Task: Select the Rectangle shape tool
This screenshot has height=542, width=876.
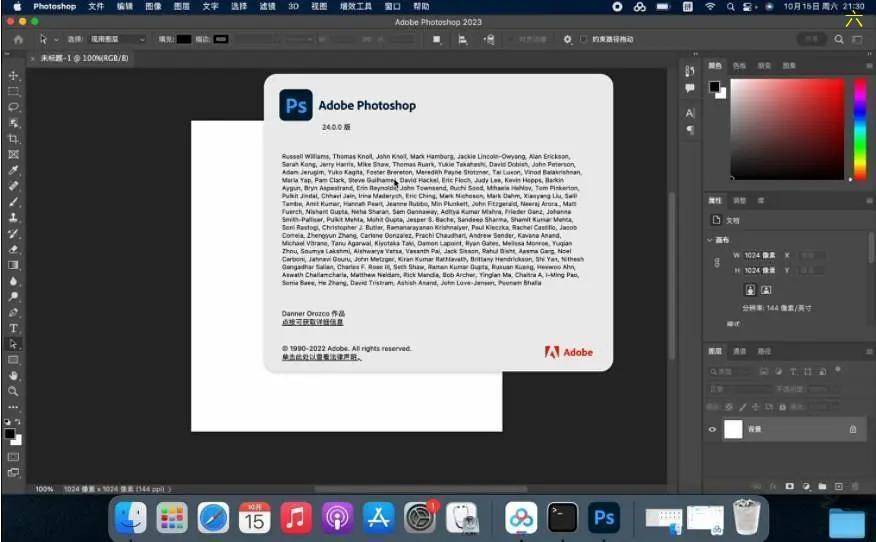Action: tap(13, 360)
